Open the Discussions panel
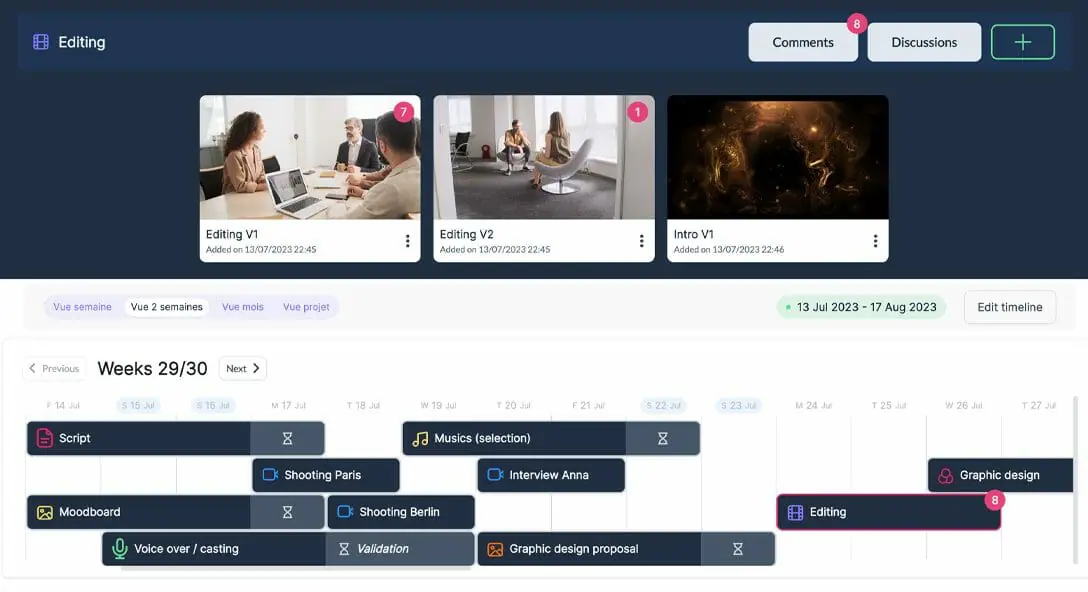The width and height of the screenshot is (1088, 592). point(923,41)
